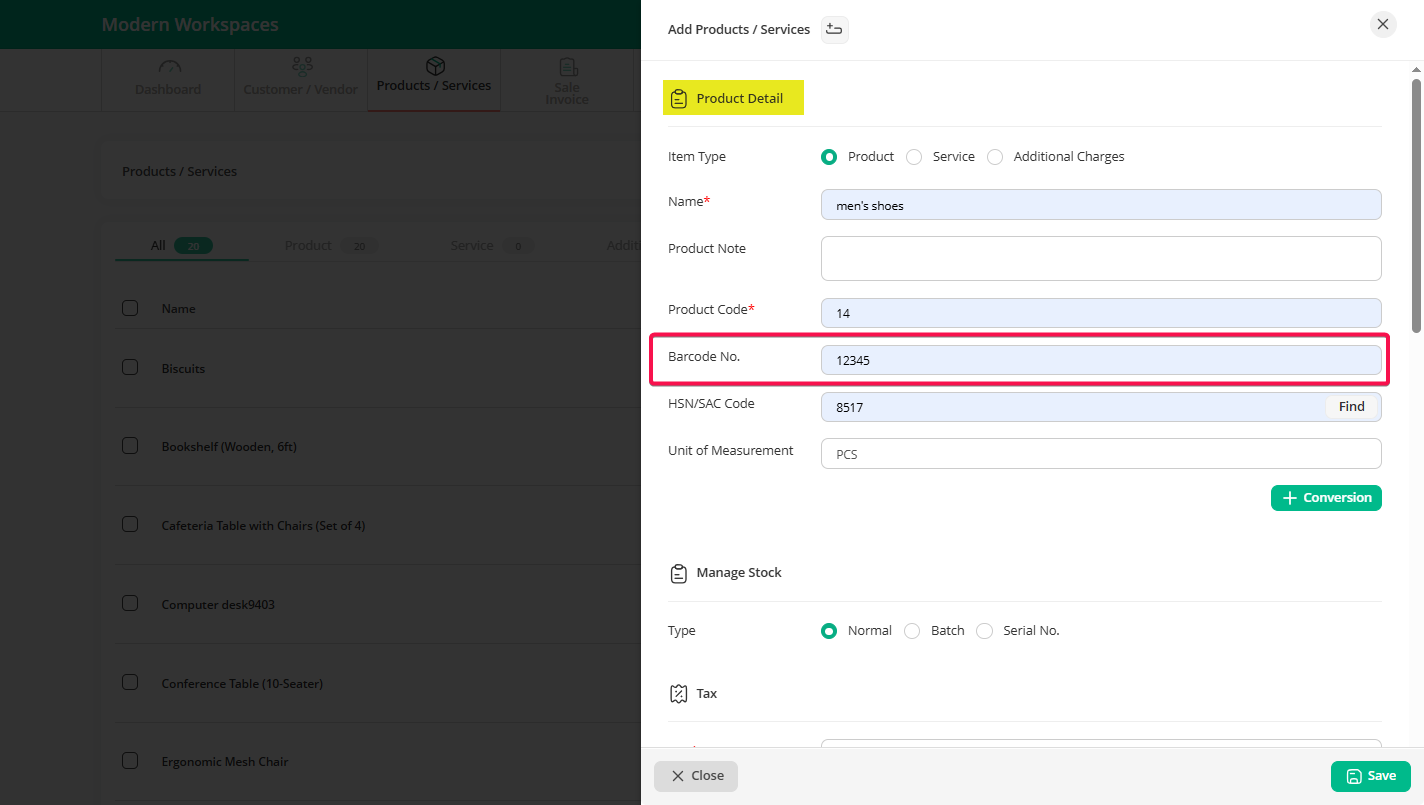Viewport: 1424px width, 805px height.
Task: Open the Unit of Measurement dropdown
Action: point(1100,454)
